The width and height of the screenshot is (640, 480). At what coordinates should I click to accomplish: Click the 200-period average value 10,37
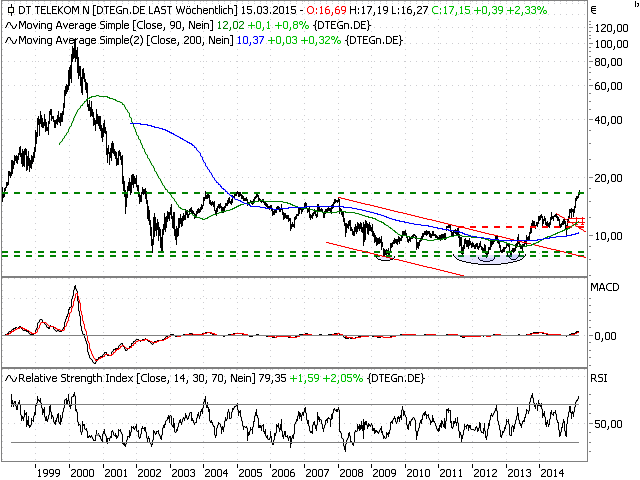(x=251, y=40)
